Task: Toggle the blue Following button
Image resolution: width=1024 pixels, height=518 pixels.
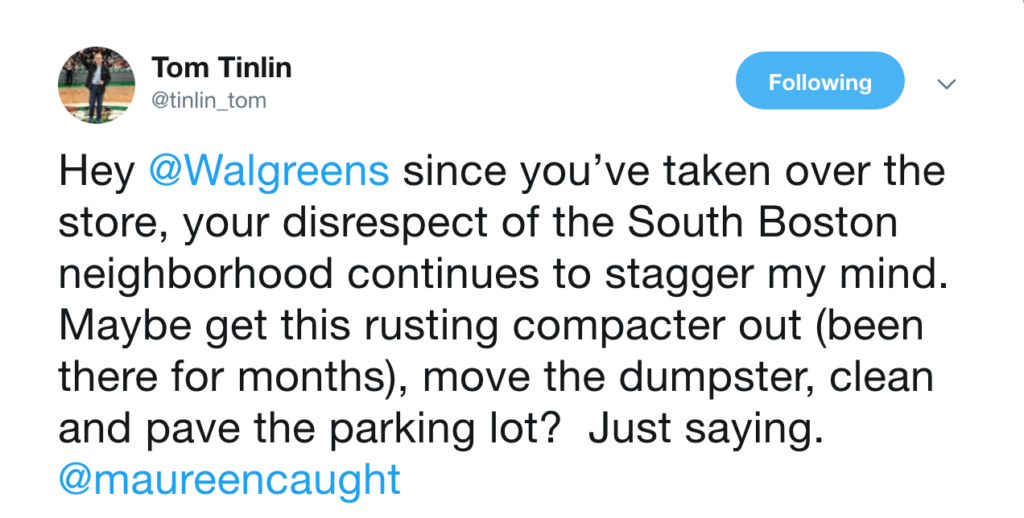Action: [x=820, y=81]
